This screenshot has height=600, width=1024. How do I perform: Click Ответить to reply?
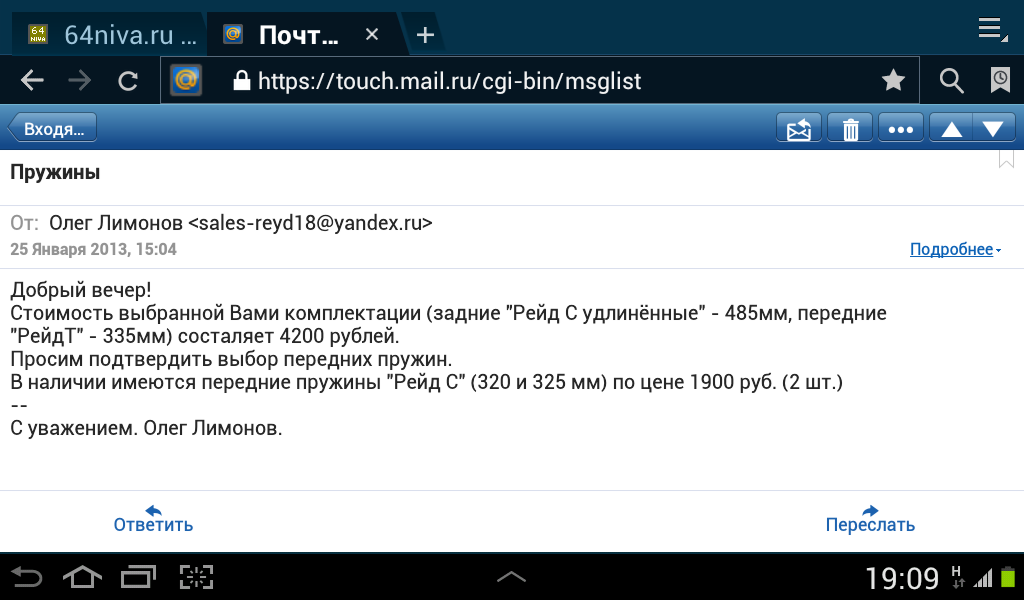point(153,518)
